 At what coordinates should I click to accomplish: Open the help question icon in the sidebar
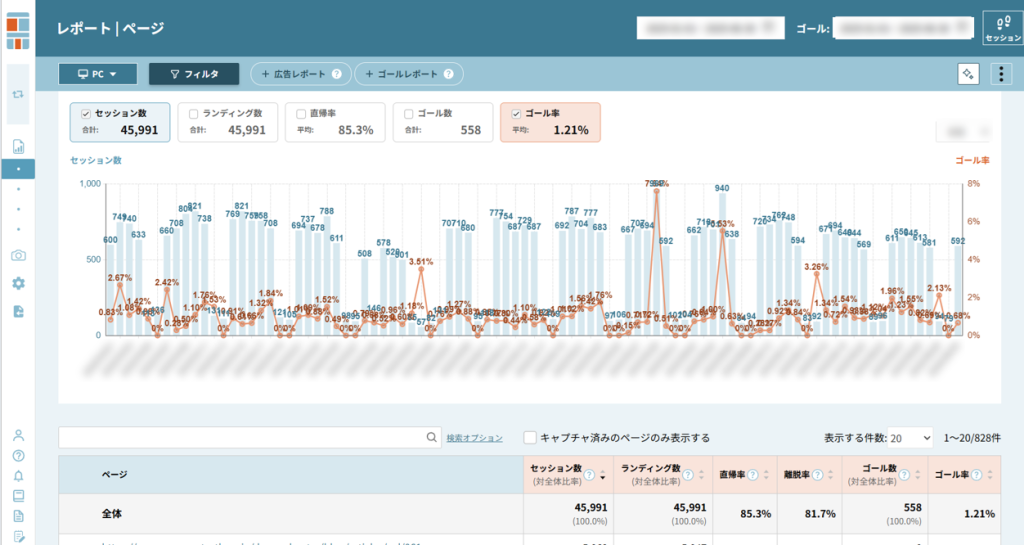pos(18,456)
